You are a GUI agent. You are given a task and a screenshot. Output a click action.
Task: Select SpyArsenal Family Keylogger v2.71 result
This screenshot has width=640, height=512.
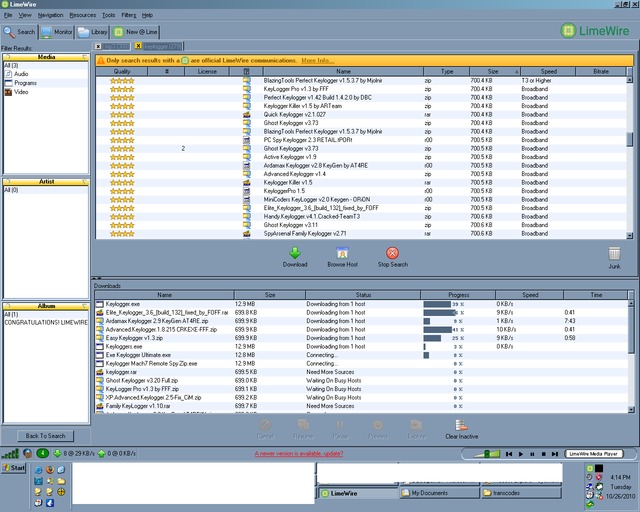click(x=361, y=234)
